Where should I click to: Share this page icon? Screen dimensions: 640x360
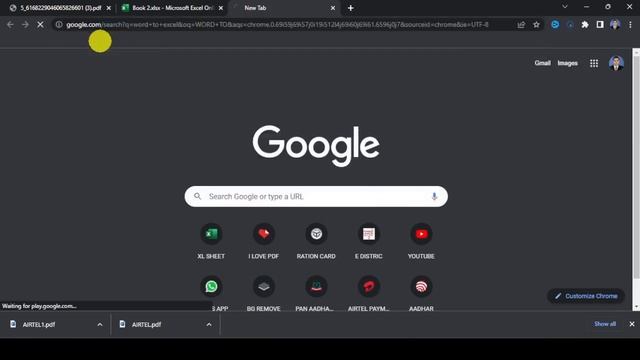coord(521,24)
